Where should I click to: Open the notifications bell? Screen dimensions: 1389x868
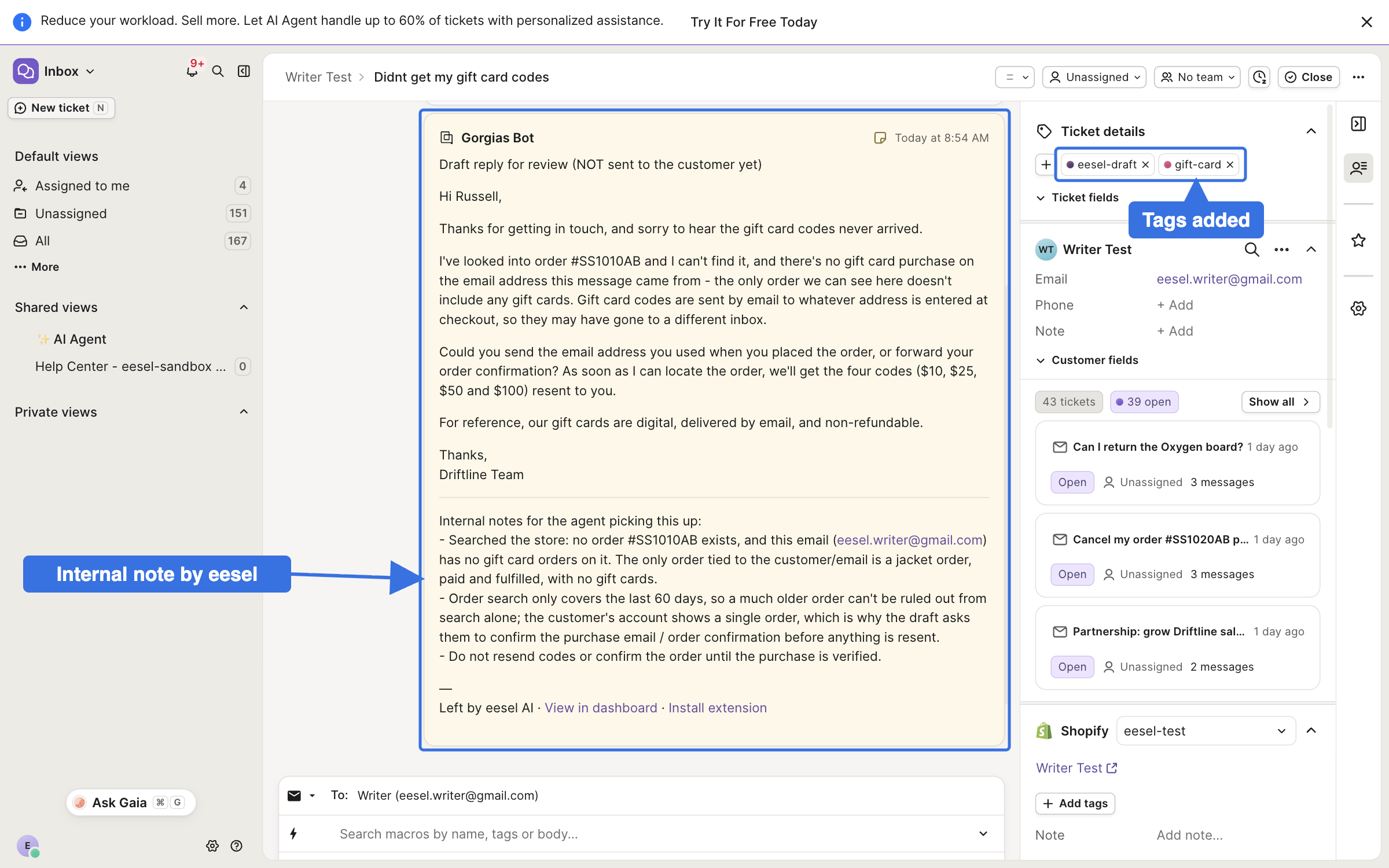tap(192, 71)
